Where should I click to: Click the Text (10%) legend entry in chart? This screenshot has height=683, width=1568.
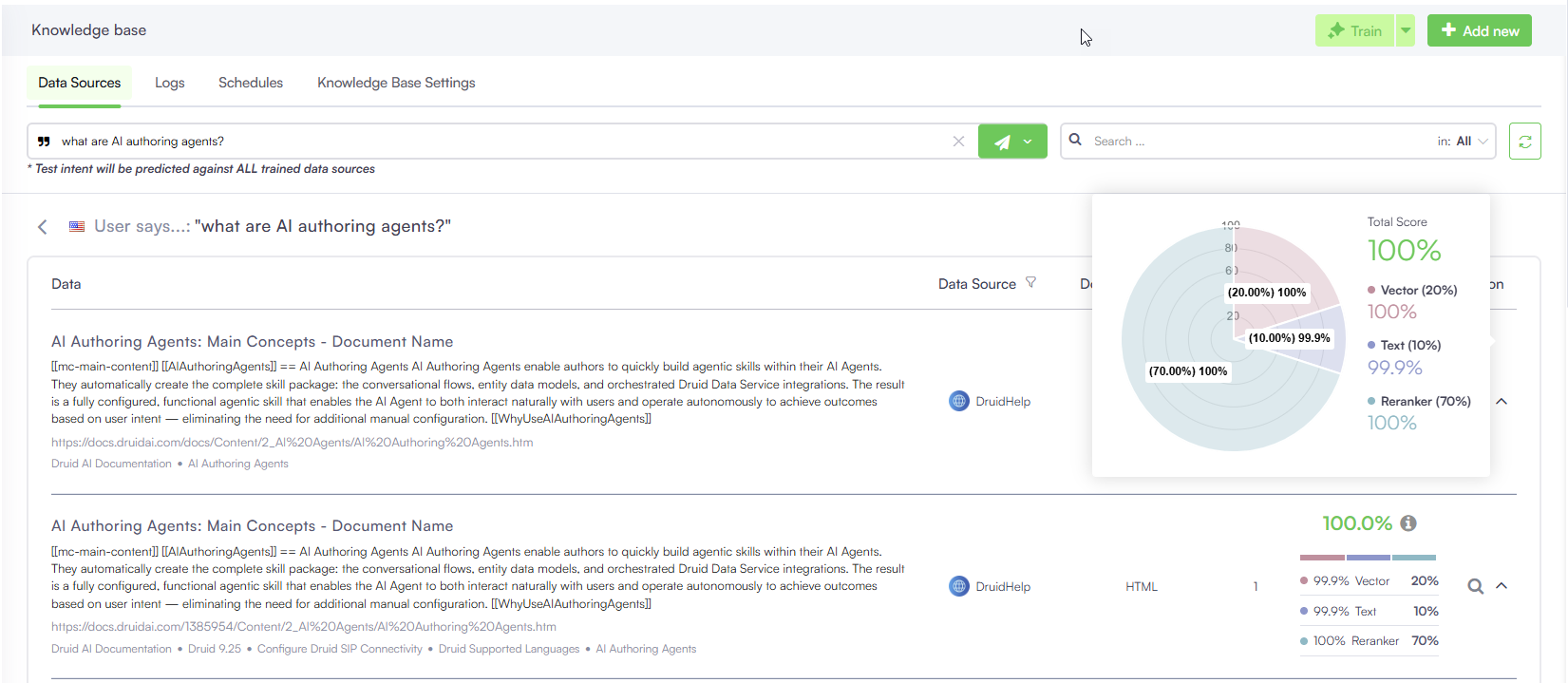point(1405,345)
